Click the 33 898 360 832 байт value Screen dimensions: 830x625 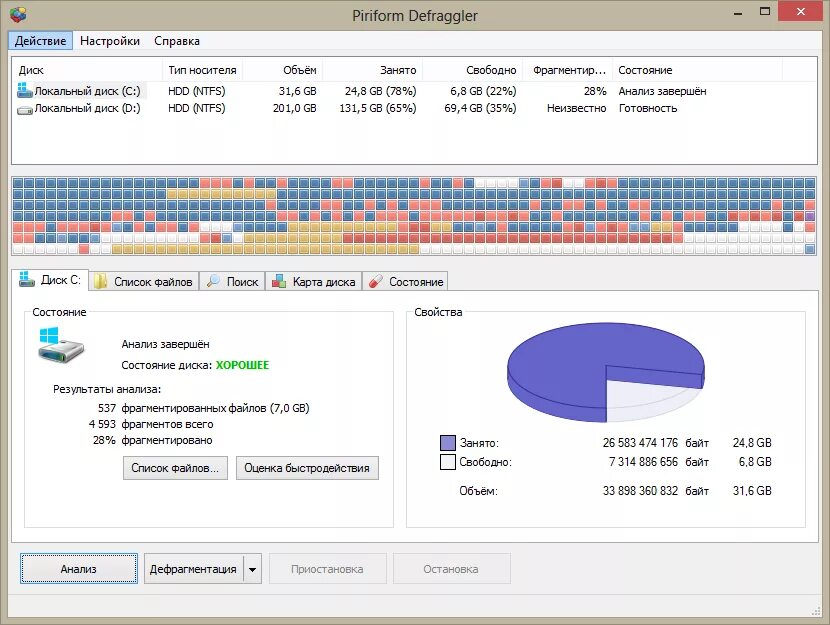tap(656, 491)
